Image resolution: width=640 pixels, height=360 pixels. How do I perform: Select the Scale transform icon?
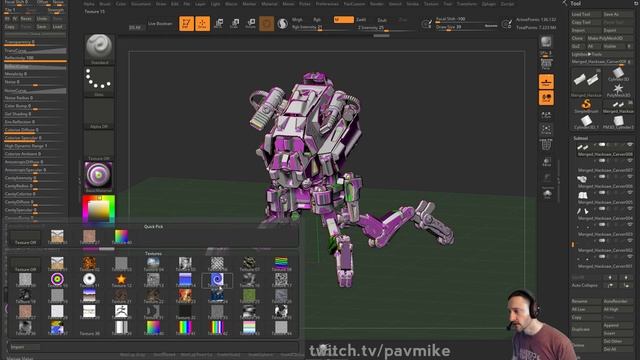pyautogui.click(x=235, y=23)
